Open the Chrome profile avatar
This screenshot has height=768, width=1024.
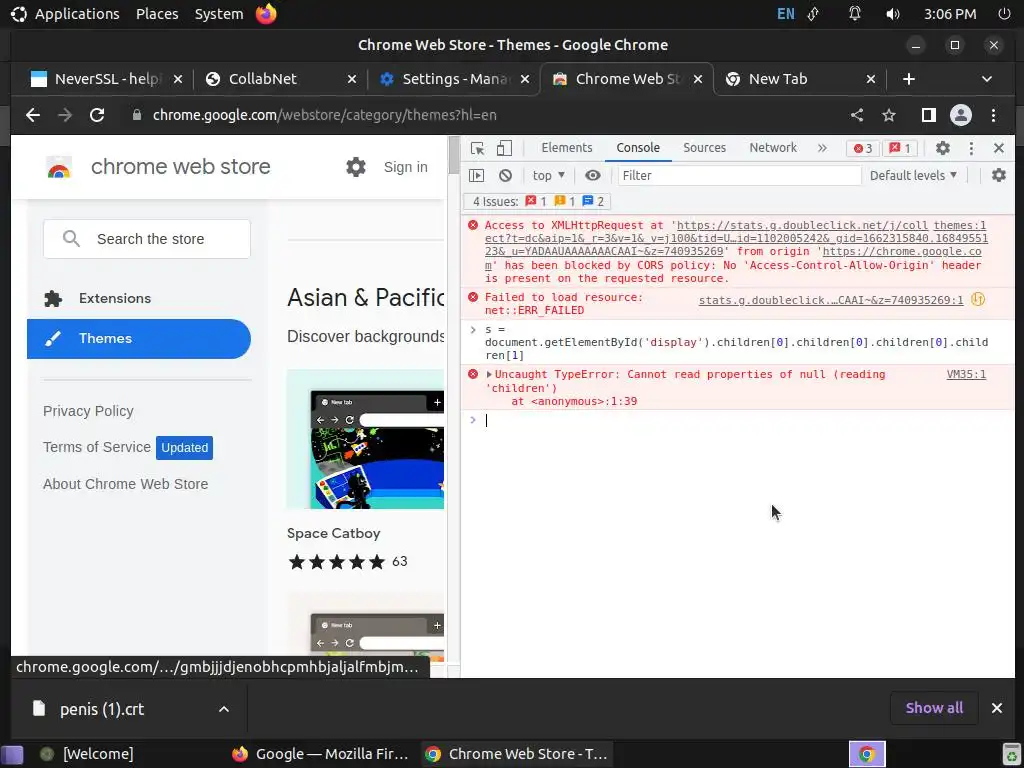point(961,115)
